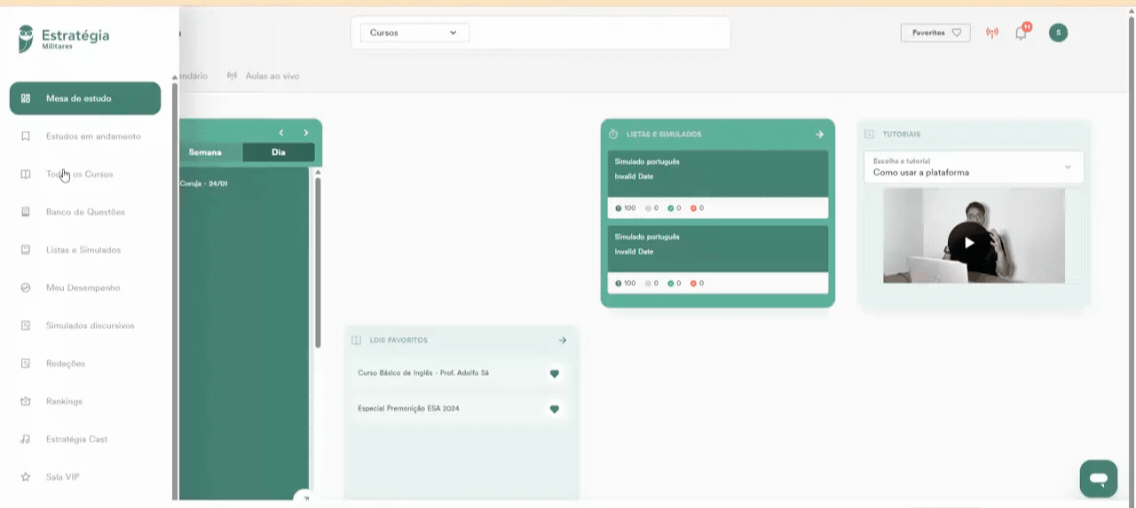
Task: Unfavorite Curso Básico de Inglês heart
Action: point(554,373)
